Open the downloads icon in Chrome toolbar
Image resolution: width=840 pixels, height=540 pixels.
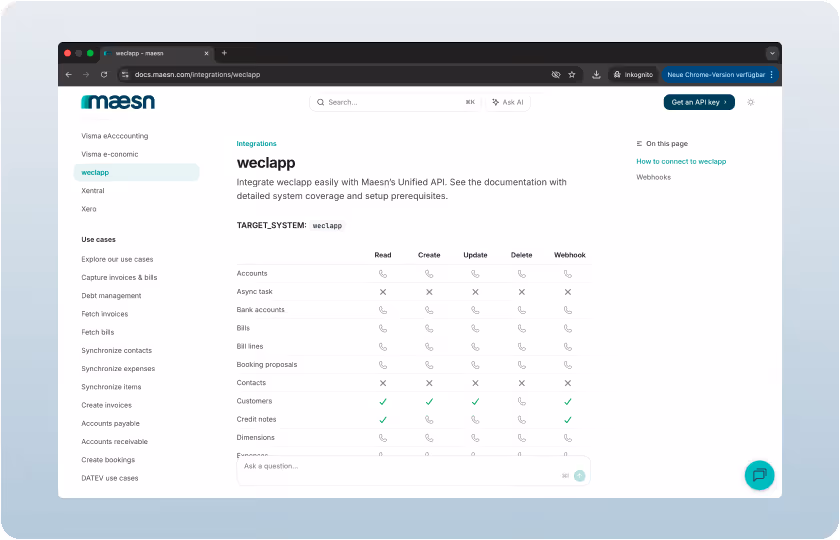pos(596,74)
